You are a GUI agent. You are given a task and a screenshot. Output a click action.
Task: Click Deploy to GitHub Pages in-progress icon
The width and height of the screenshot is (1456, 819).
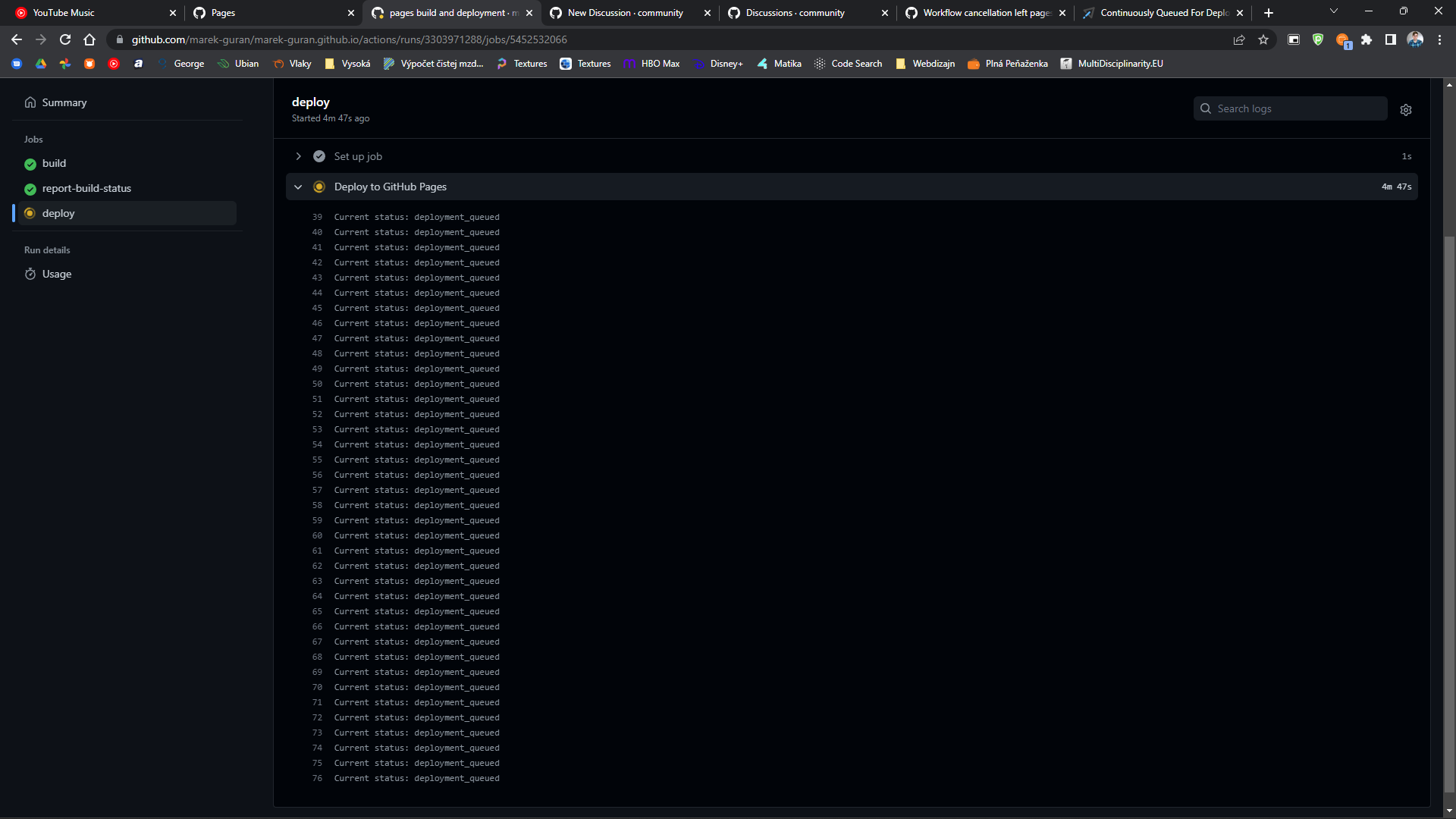[319, 187]
